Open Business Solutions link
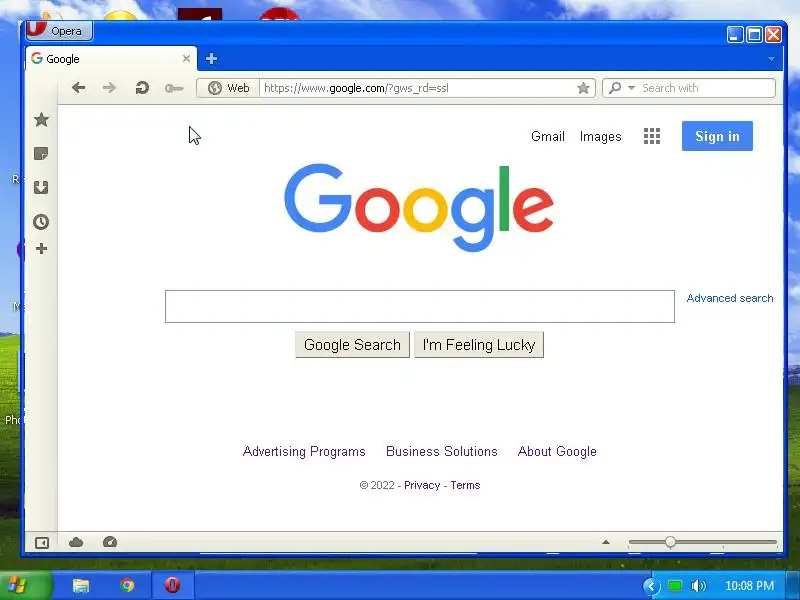 click(x=441, y=452)
